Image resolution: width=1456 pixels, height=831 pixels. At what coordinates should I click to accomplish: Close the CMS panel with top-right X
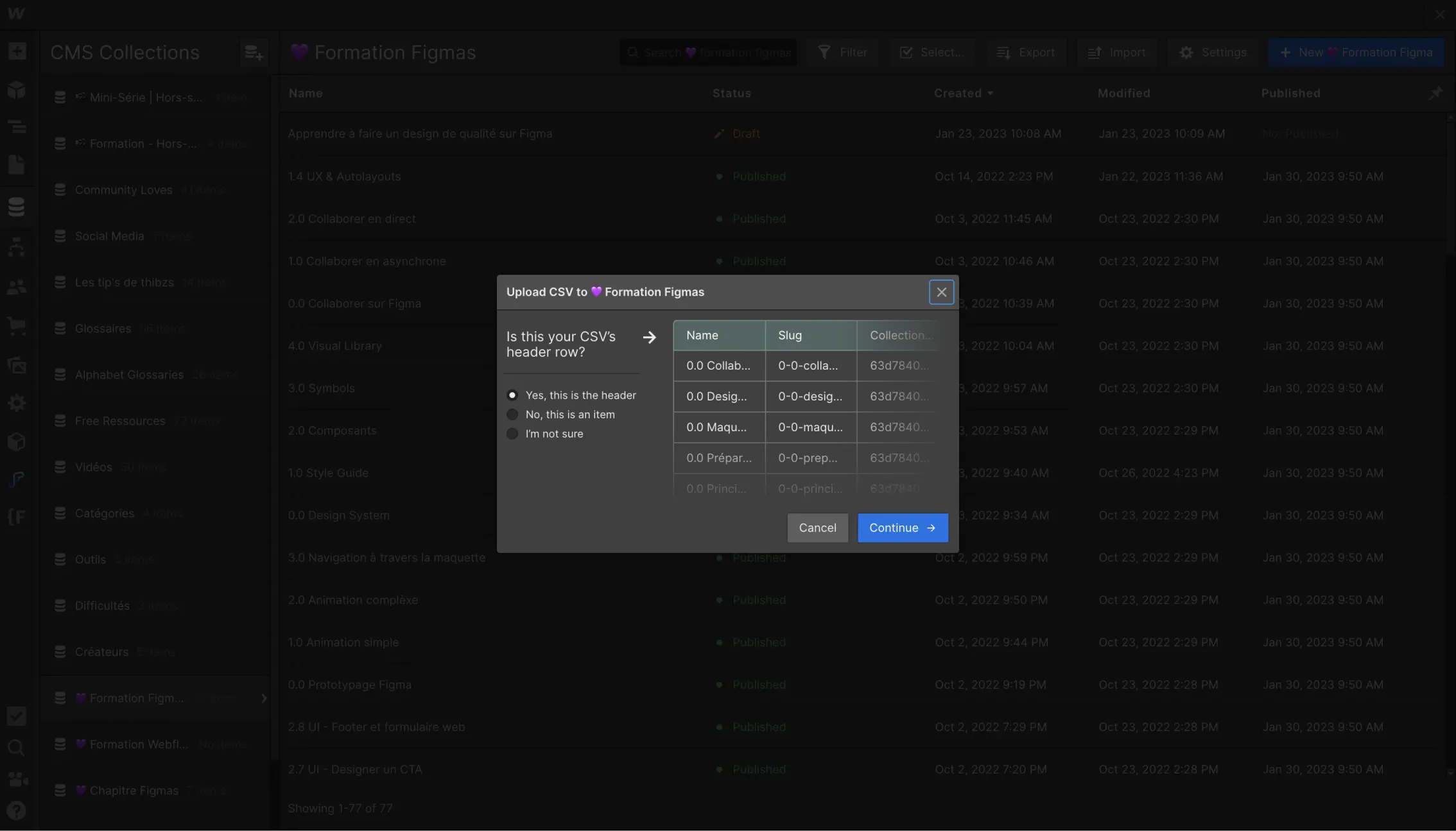[x=1440, y=14]
